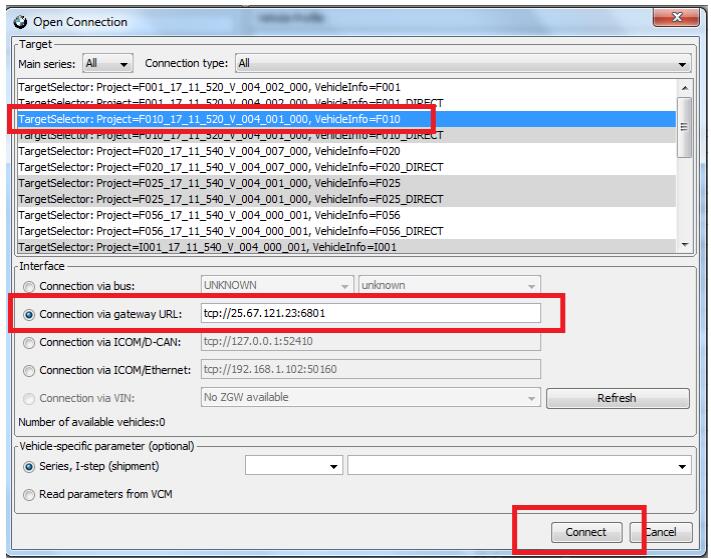Select the F001 target row without DIRECT
Screen dimensions: 711x559
[346, 87]
